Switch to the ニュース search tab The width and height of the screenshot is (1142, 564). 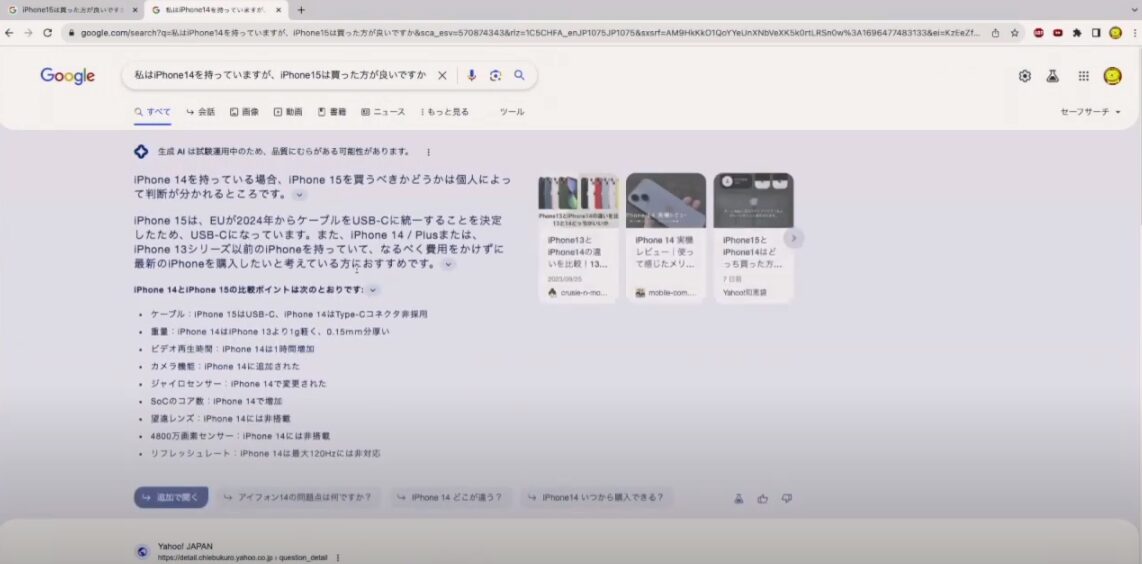(383, 112)
